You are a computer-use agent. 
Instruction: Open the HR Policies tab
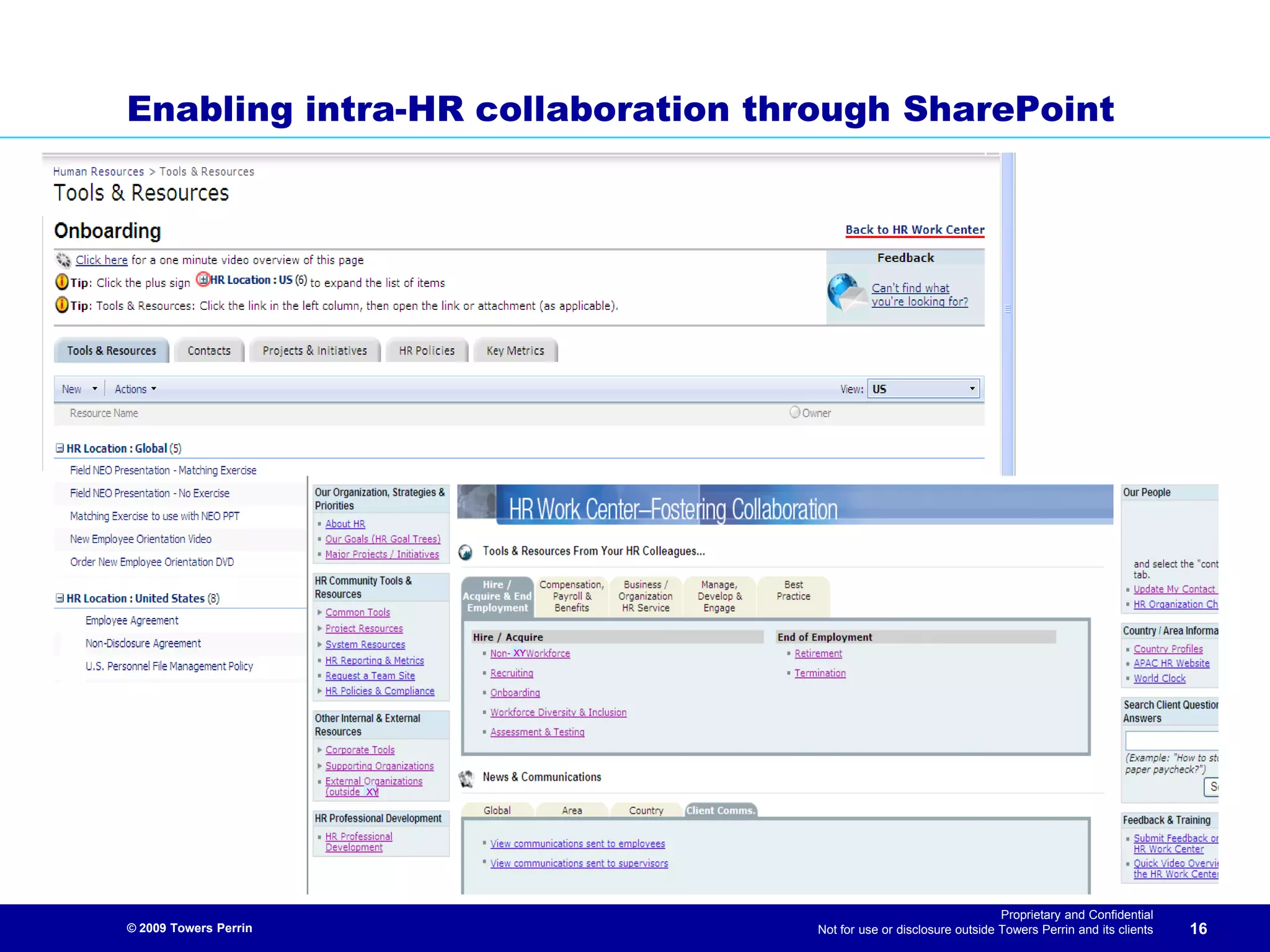pos(427,351)
